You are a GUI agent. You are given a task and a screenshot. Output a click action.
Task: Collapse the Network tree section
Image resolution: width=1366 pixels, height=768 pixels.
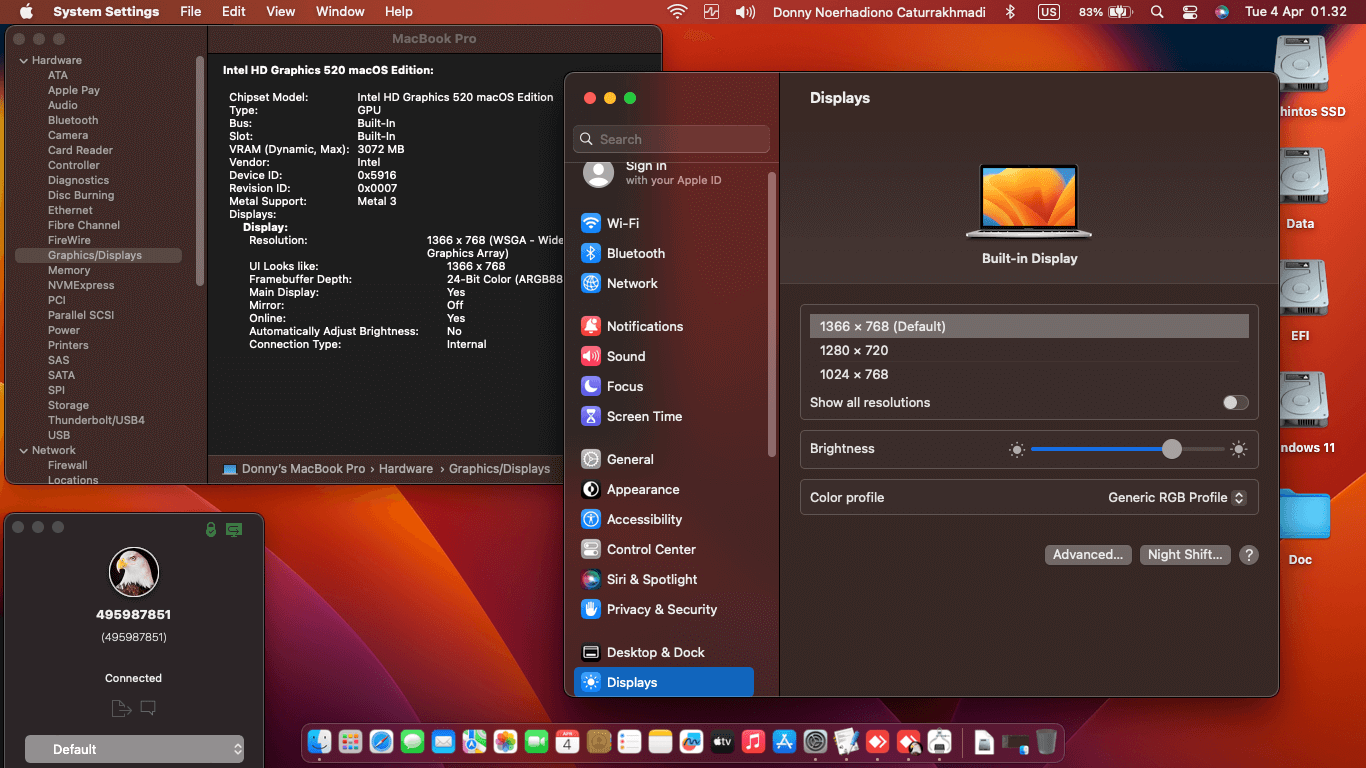(x=23, y=451)
